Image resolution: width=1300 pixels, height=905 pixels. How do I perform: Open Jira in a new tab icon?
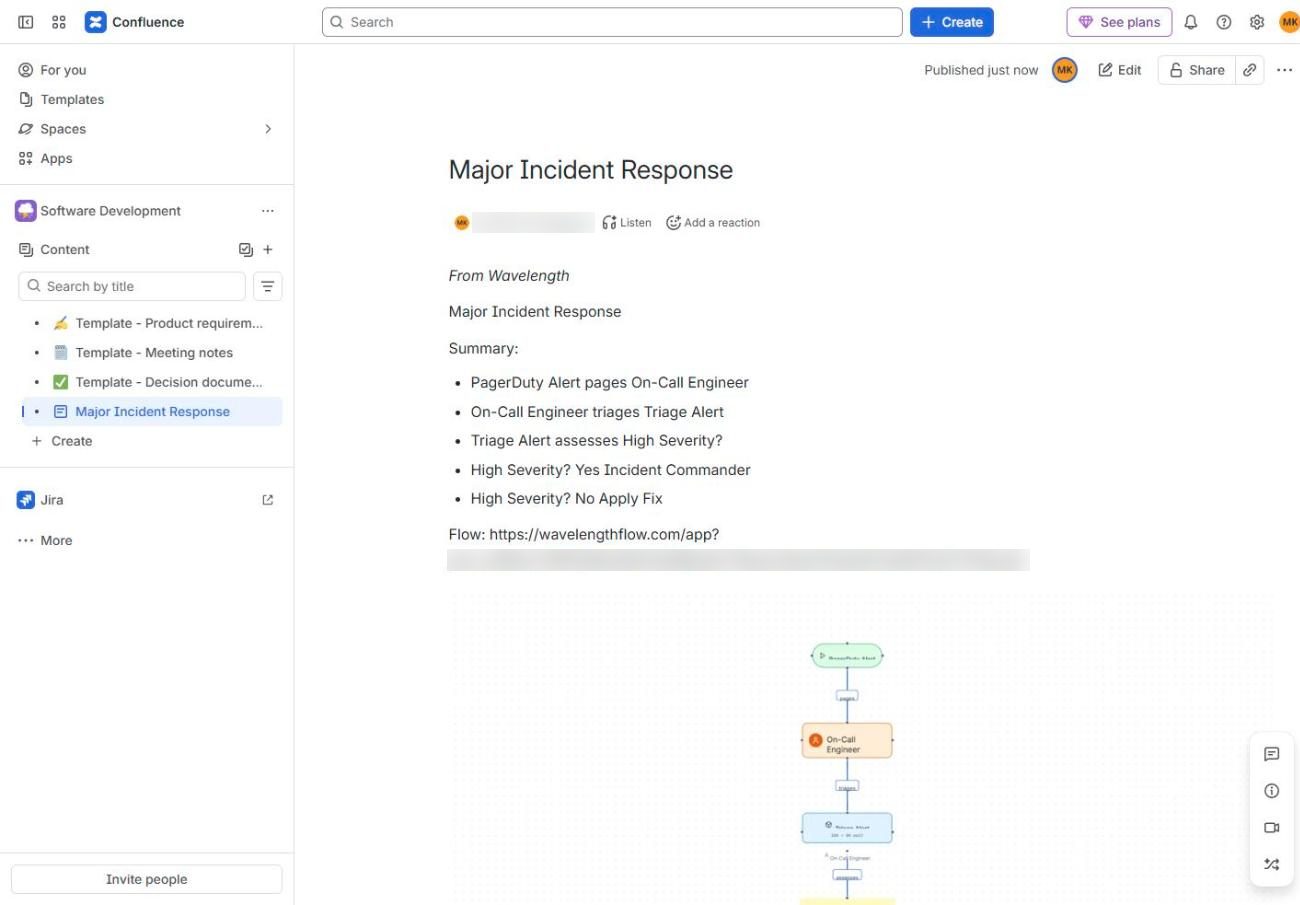(x=267, y=500)
